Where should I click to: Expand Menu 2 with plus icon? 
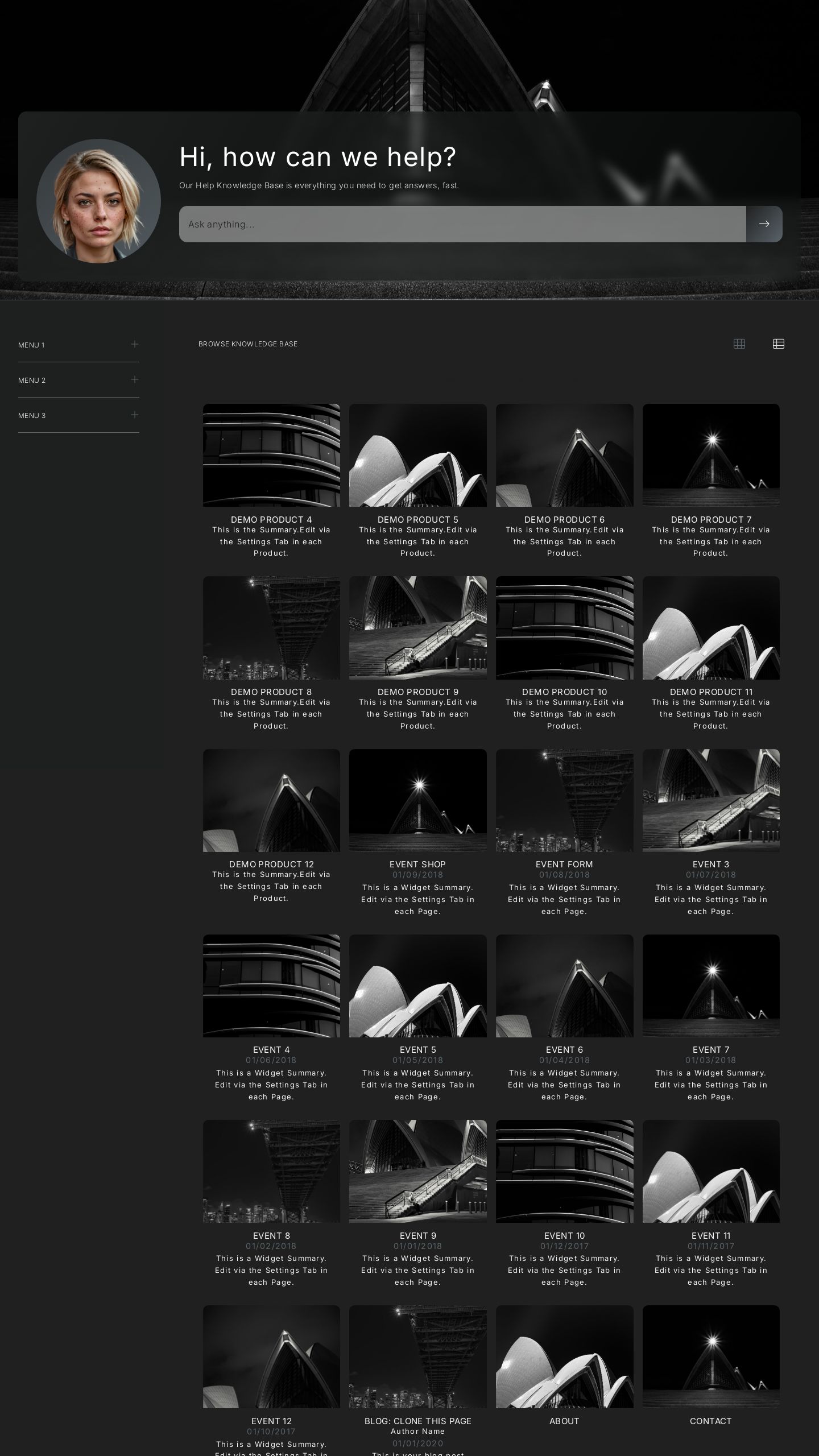pos(135,379)
